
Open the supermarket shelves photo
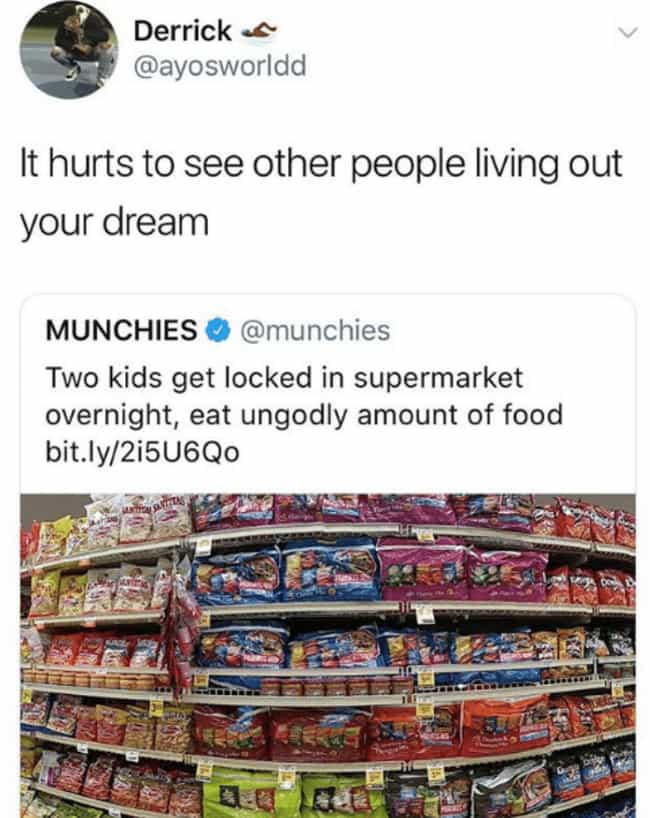pyautogui.click(x=328, y=656)
